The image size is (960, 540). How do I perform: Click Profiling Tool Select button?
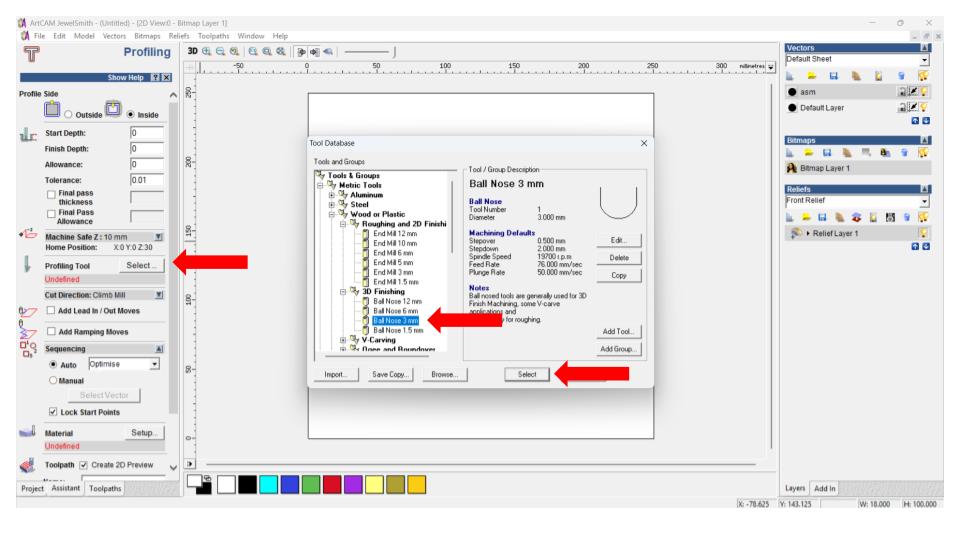(141, 265)
